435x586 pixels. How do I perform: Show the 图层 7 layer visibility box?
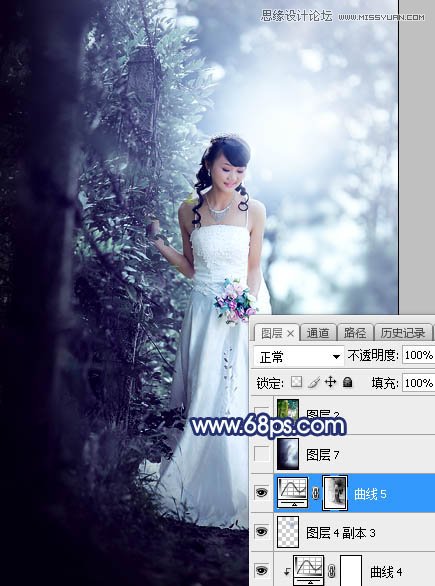tap(261, 454)
